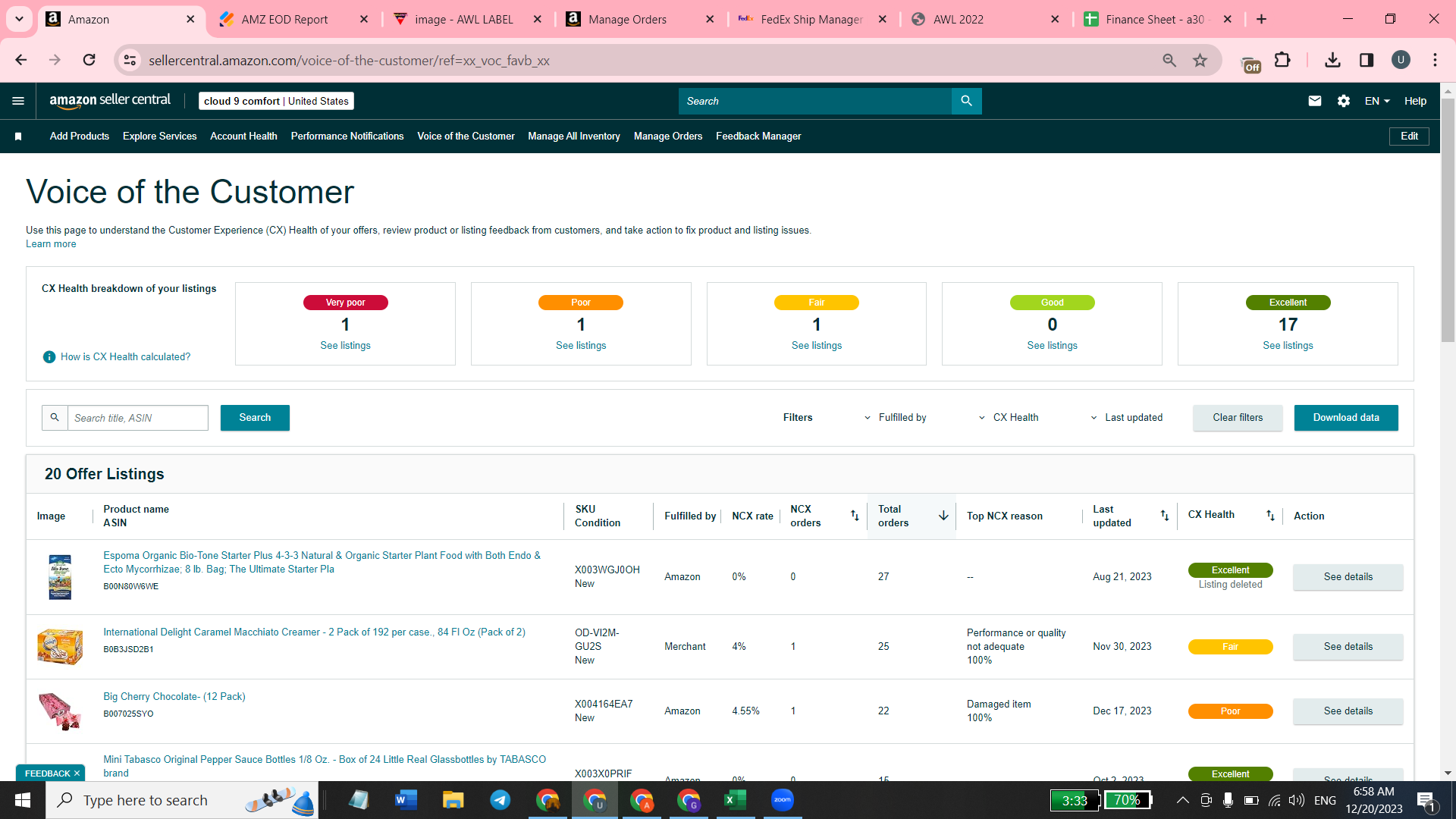Open browser downloads icon
Image resolution: width=1456 pixels, height=819 pixels.
(x=1332, y=60)
